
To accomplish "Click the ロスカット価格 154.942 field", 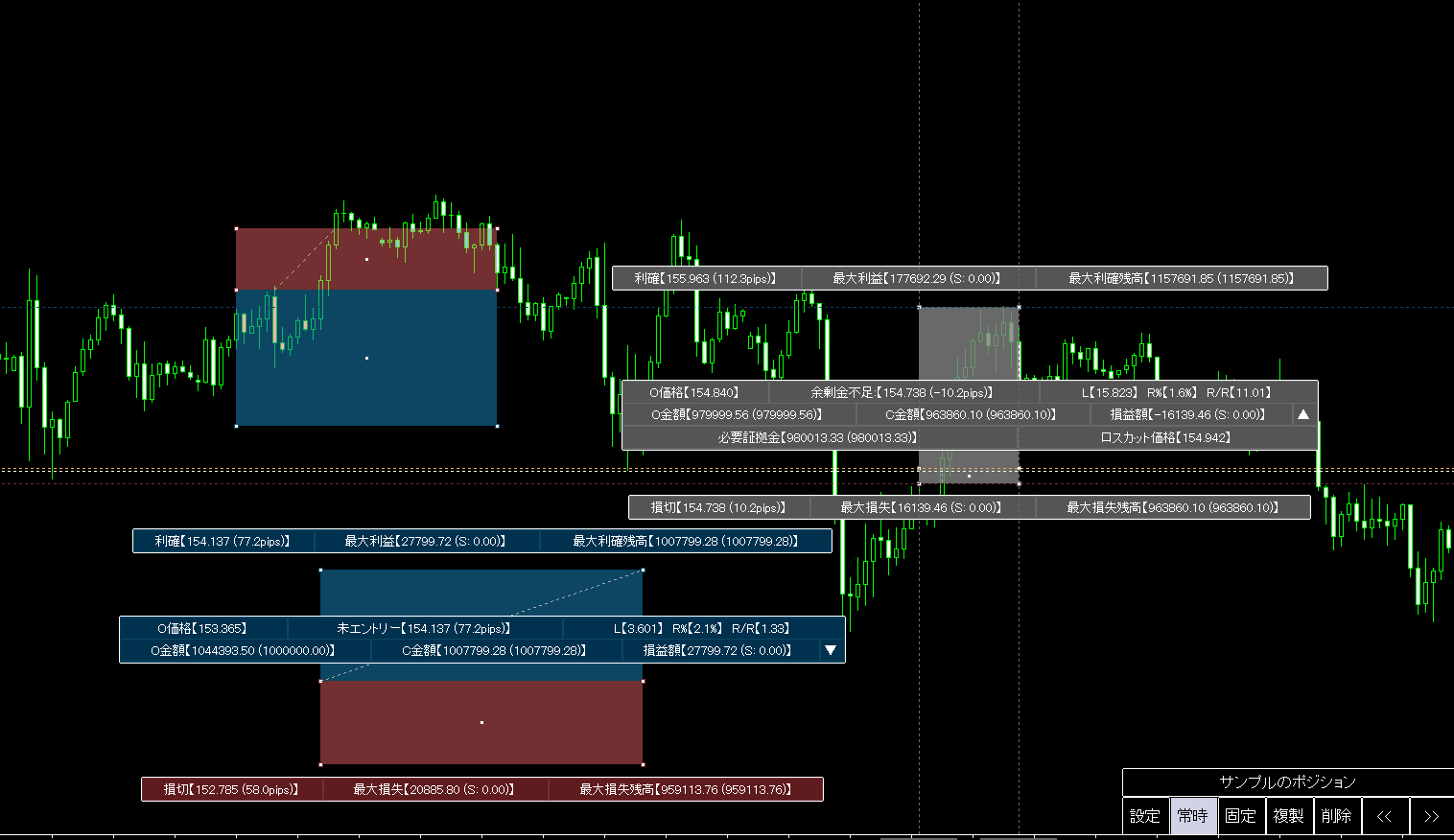I will coord(1165,437).
